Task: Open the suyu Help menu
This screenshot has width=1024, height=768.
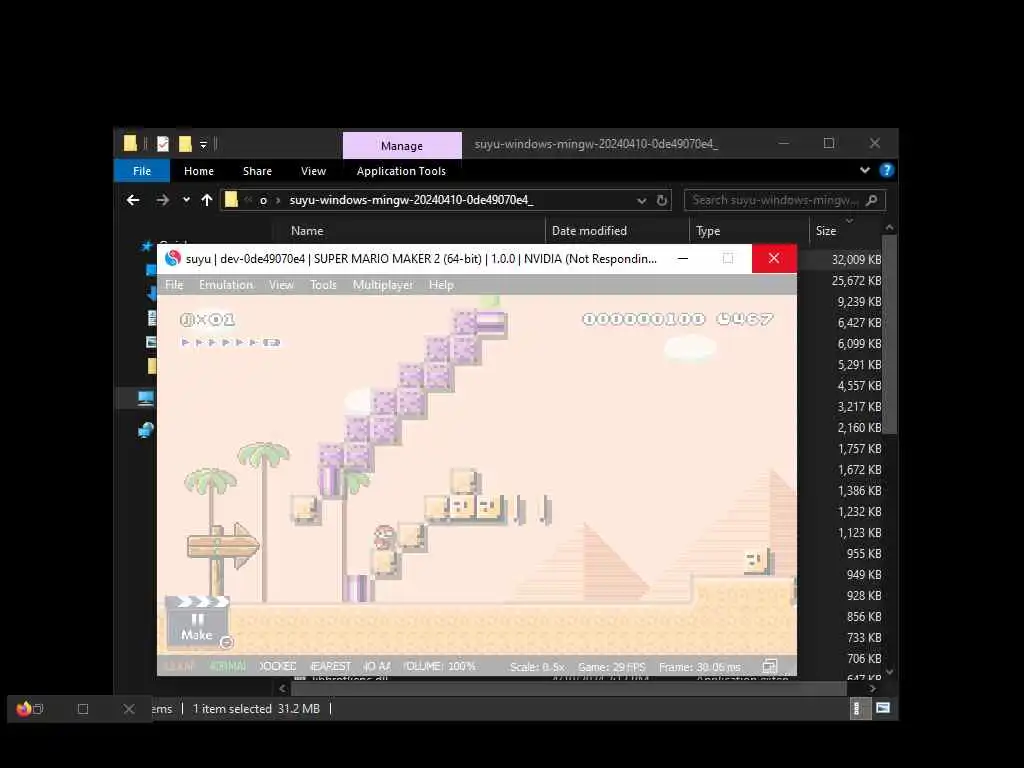Action: 441,285
